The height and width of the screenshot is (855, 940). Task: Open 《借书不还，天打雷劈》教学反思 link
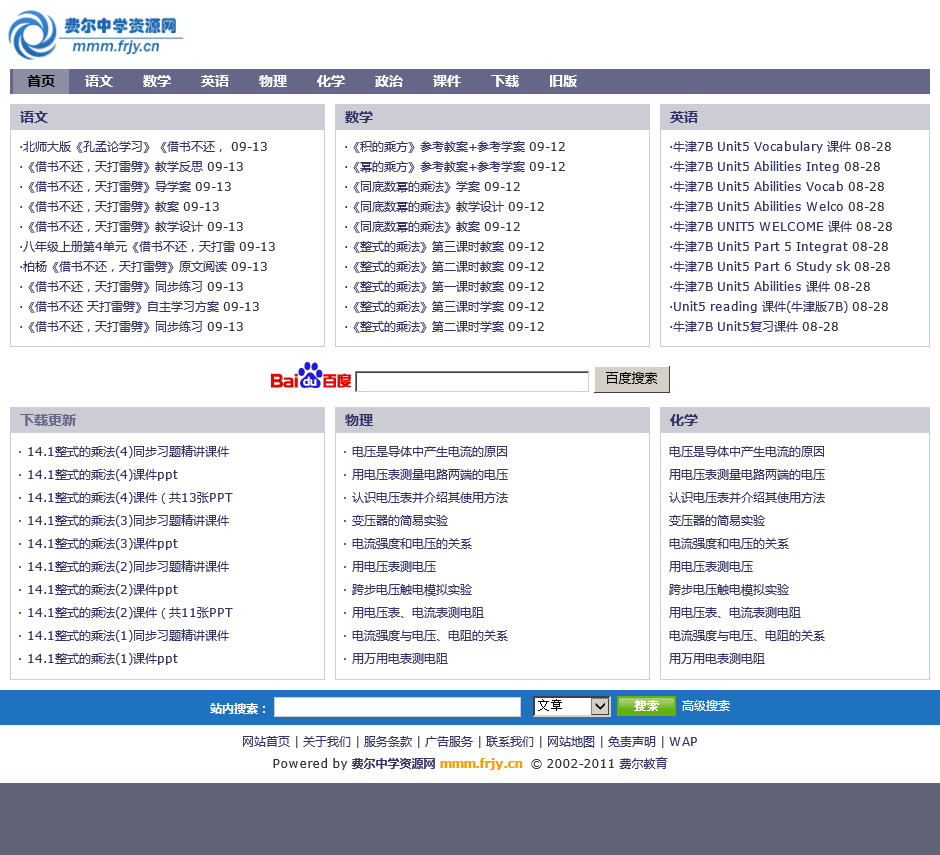[112, 167]
